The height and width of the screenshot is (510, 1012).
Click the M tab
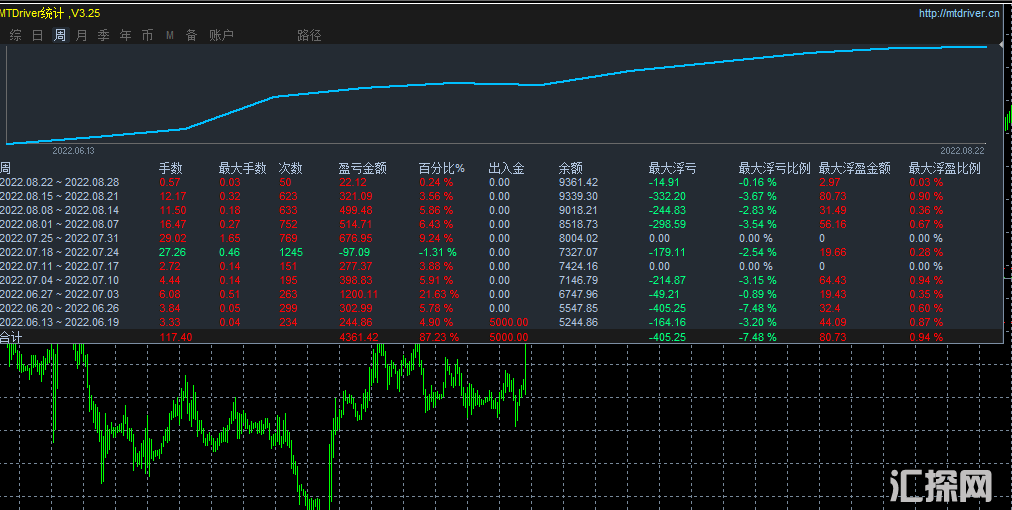point(169,36)
